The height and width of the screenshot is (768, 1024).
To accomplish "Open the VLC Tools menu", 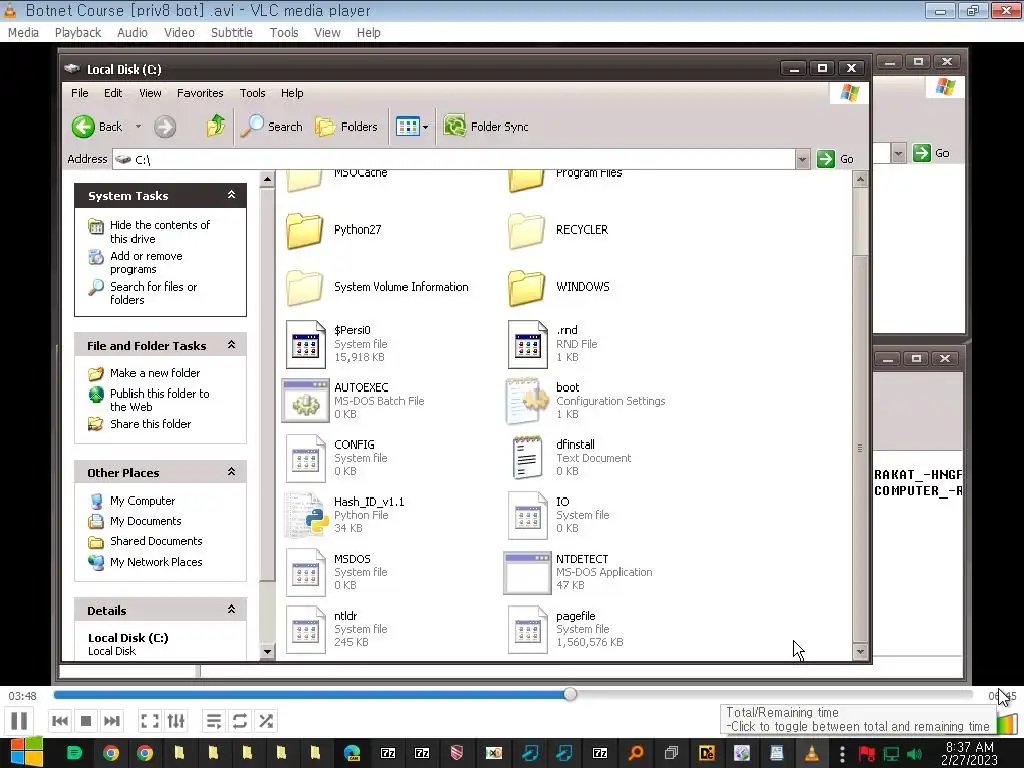I will [284, 33].
